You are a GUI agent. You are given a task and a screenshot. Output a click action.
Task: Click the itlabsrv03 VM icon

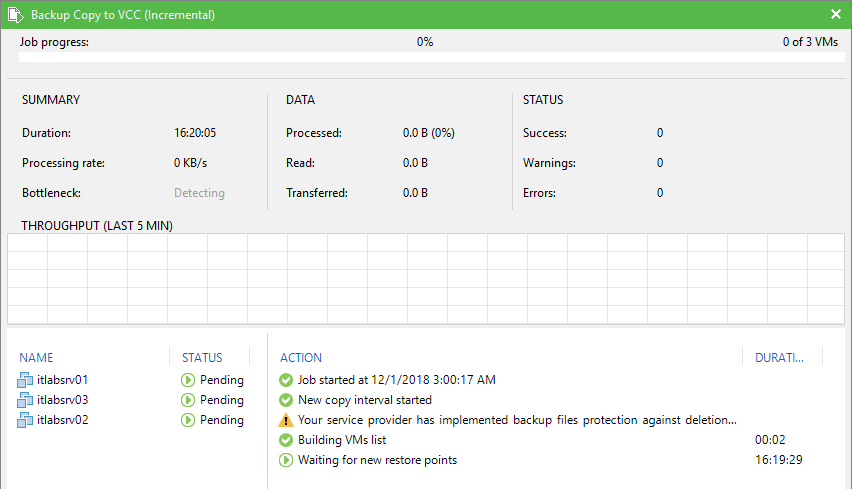[25, 400]
